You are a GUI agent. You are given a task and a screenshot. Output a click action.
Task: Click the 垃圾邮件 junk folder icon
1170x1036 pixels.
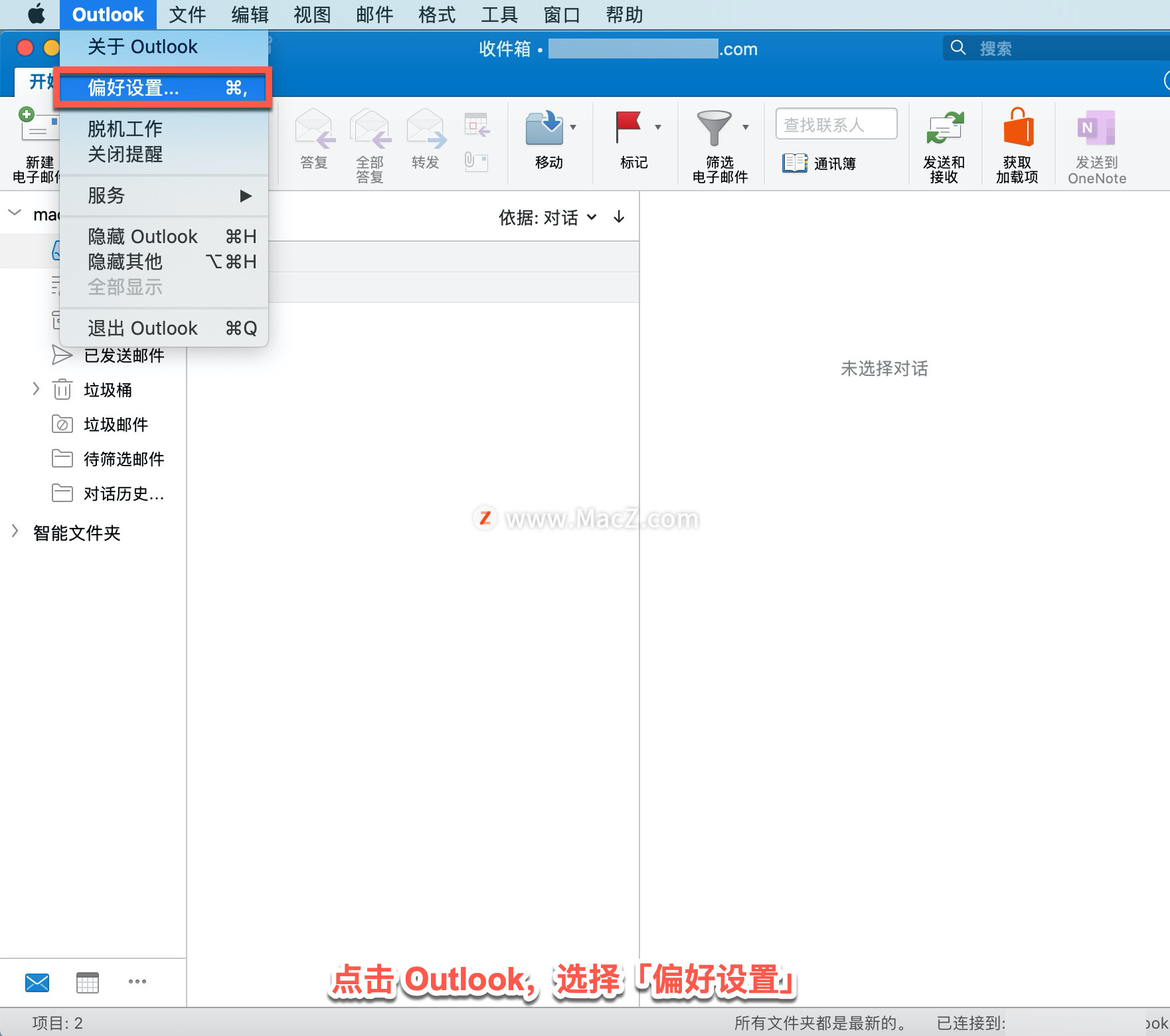62,424
